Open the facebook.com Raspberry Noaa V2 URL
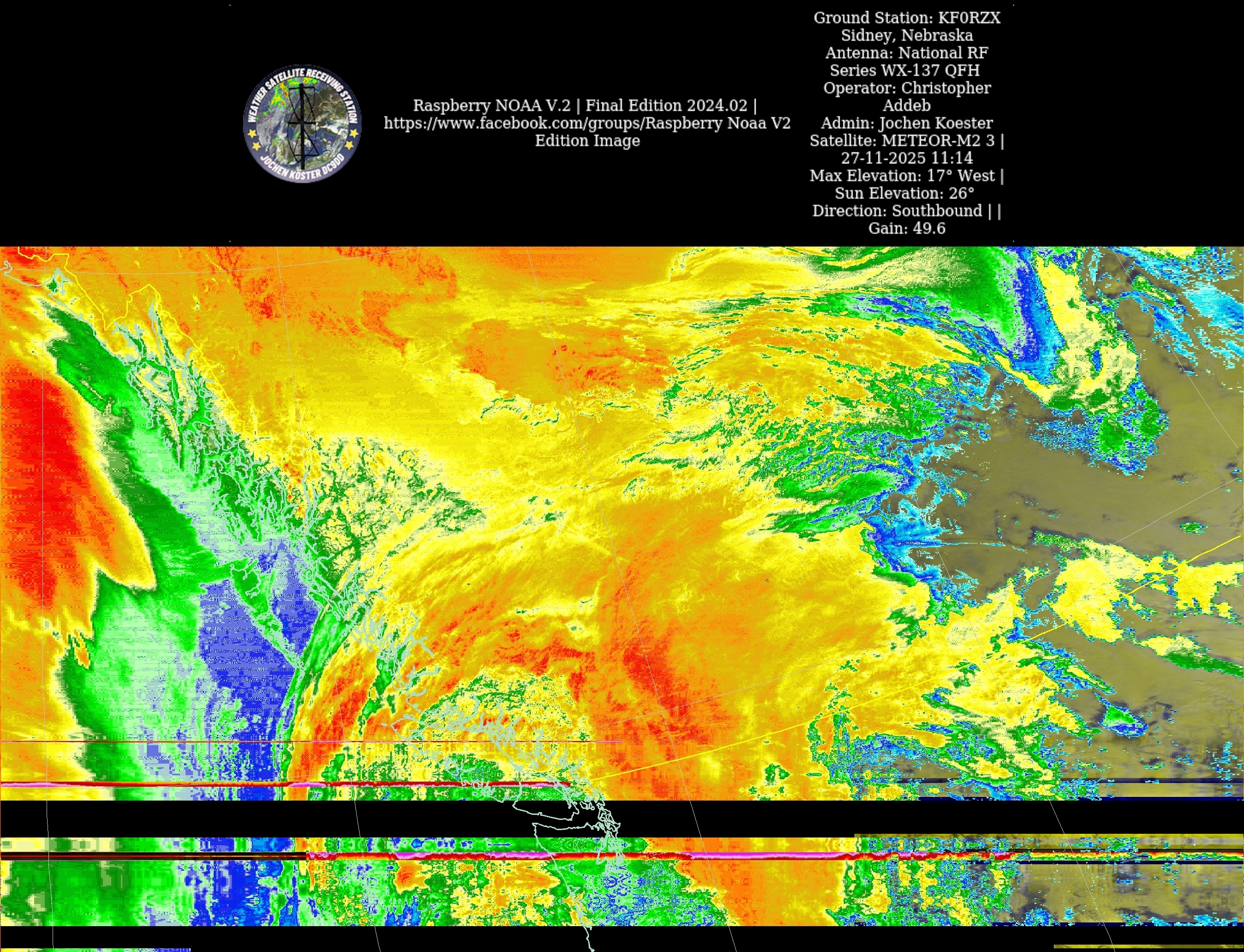1244x952 pixels. [587, 123]
